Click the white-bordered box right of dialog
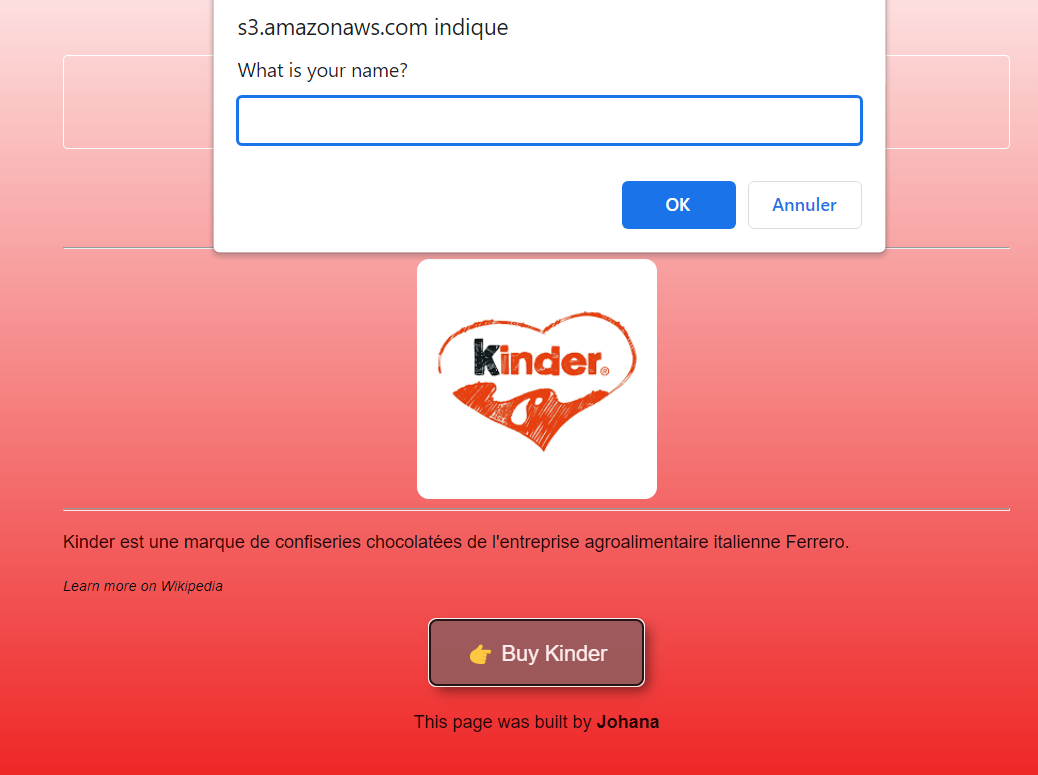The image size is (1038, 775). coord(947,102)
